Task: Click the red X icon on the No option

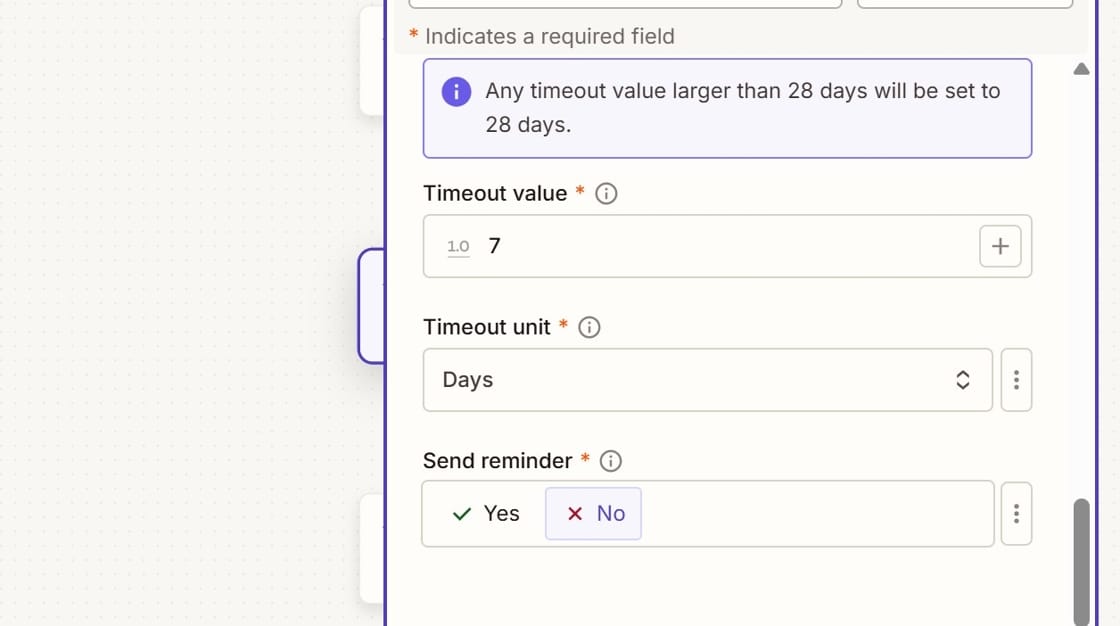Action: (573, 513)
